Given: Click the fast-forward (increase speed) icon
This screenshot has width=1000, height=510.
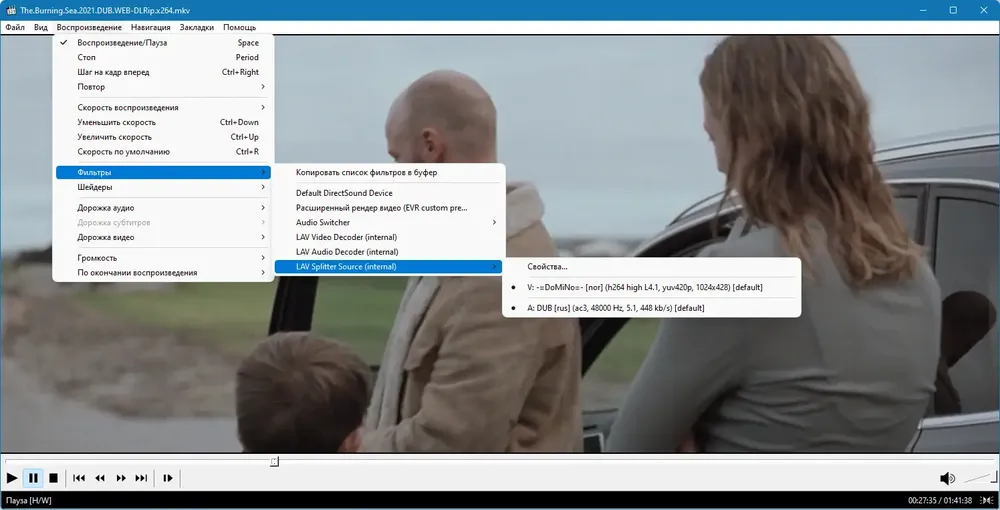Looking at the screenshot, I should point(121,477).
